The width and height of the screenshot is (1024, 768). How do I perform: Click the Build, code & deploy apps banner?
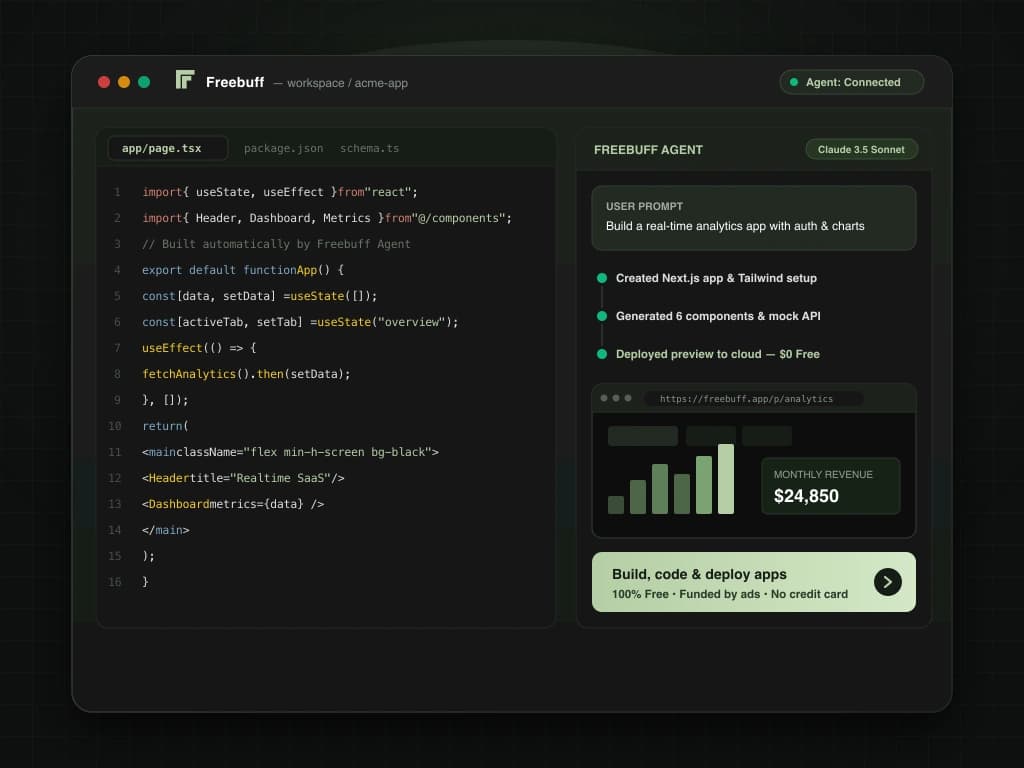point(754,582)
